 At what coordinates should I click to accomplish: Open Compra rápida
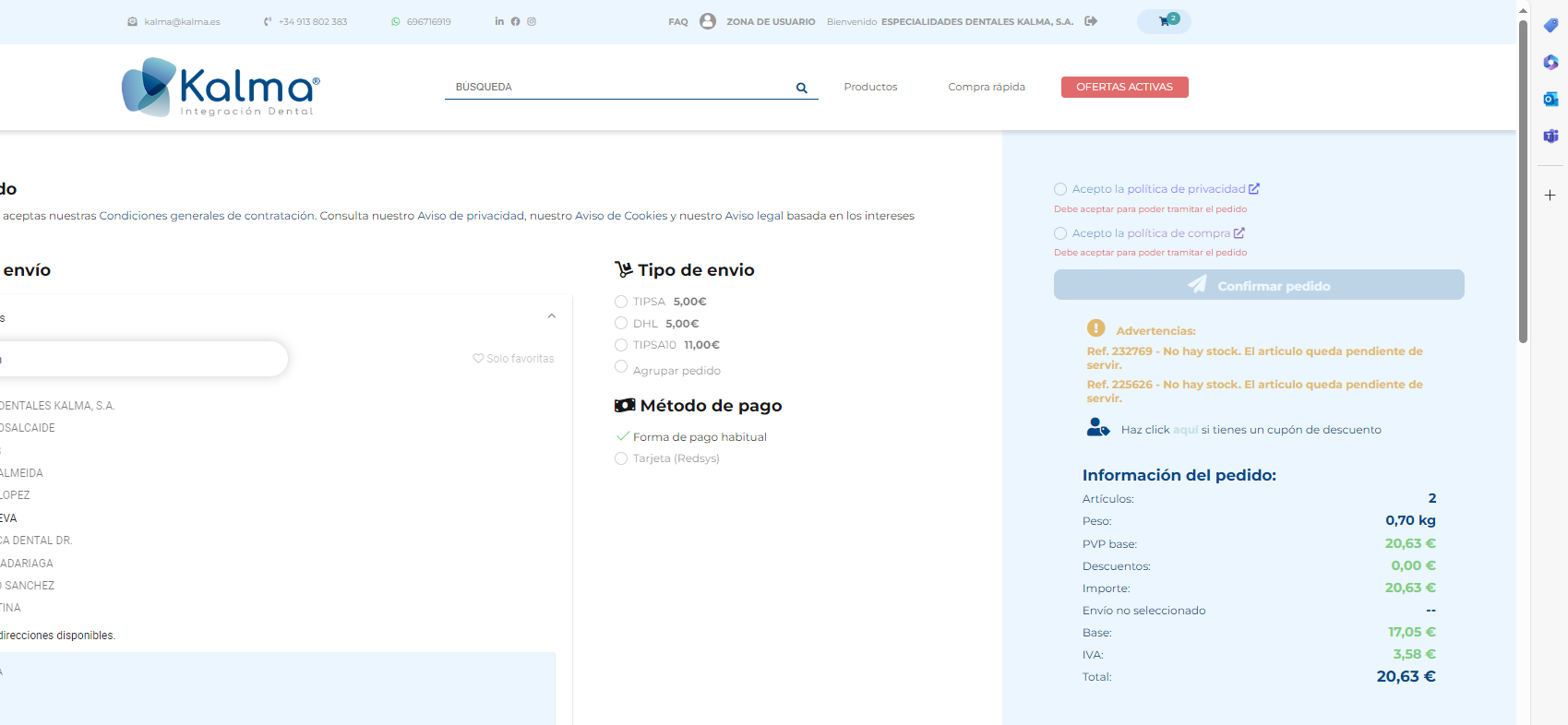point(987,87)
